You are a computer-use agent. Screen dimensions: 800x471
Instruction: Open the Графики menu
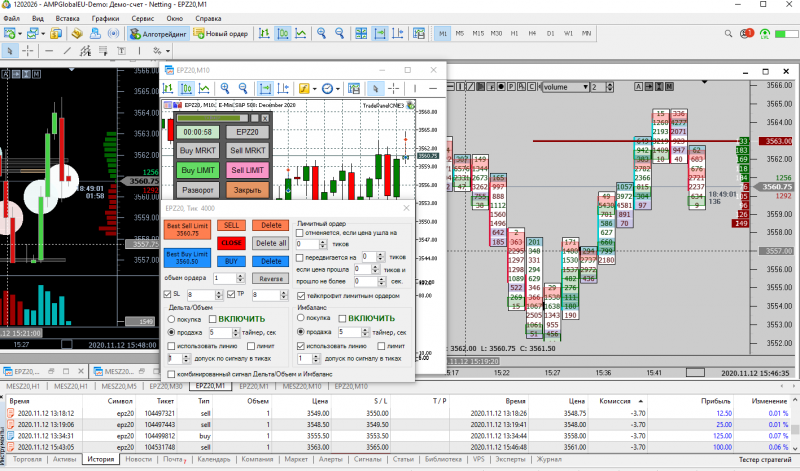(x=105, y=18)
